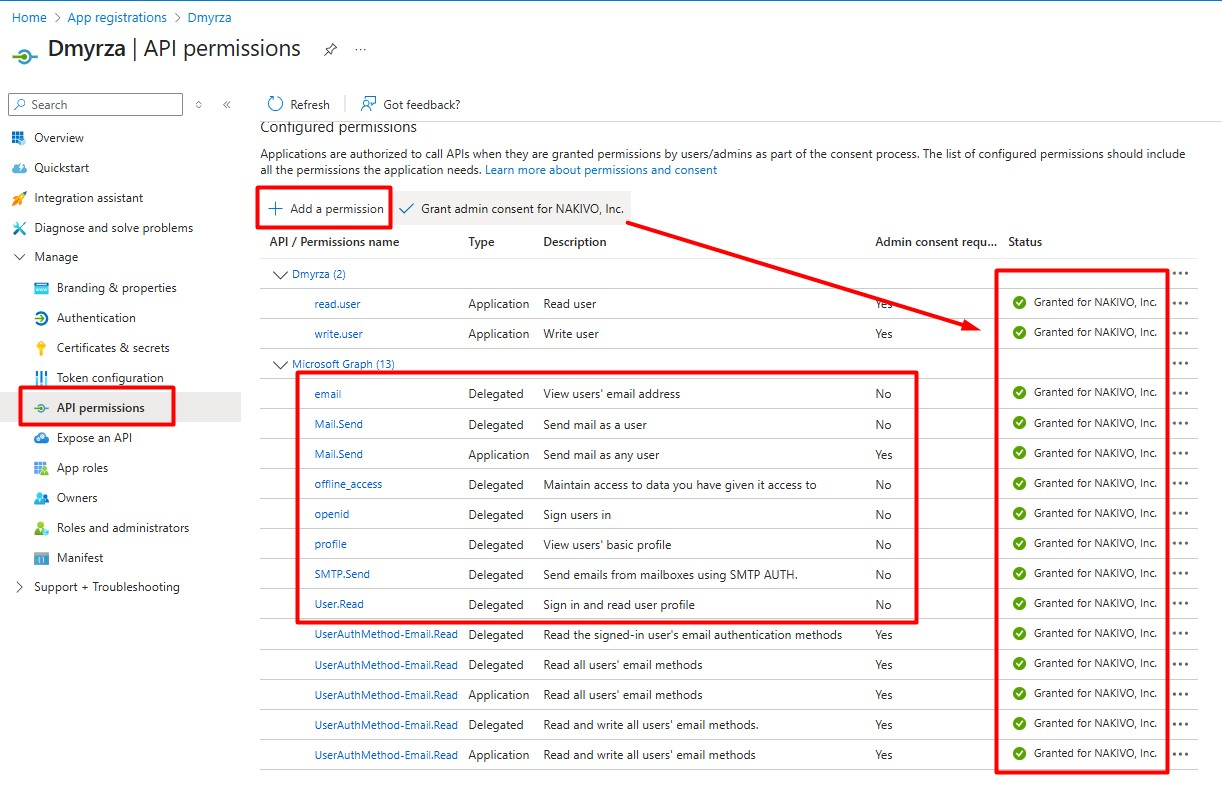Expand Support + Troubleshooting section
Image resolution: width=1222 pixels, height=804 pixels.
point(19,587)
